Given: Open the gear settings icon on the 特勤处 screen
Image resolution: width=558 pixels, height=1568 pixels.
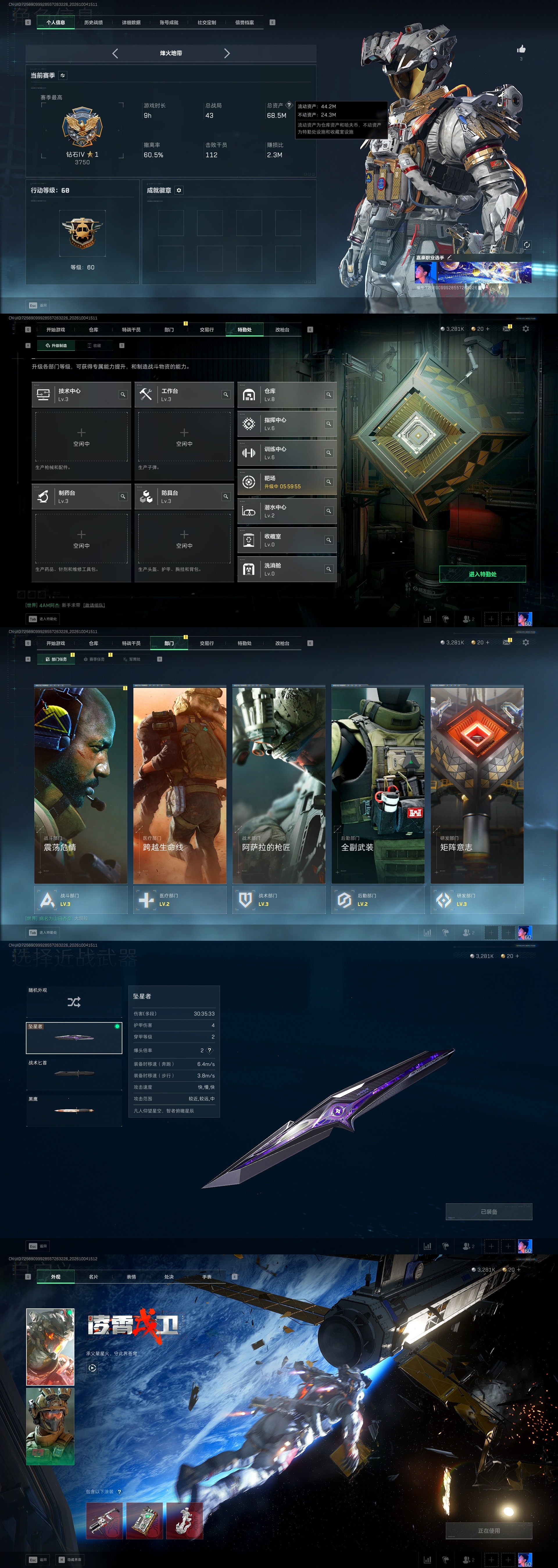Looking at the screenshot, I should coord(526,329).
